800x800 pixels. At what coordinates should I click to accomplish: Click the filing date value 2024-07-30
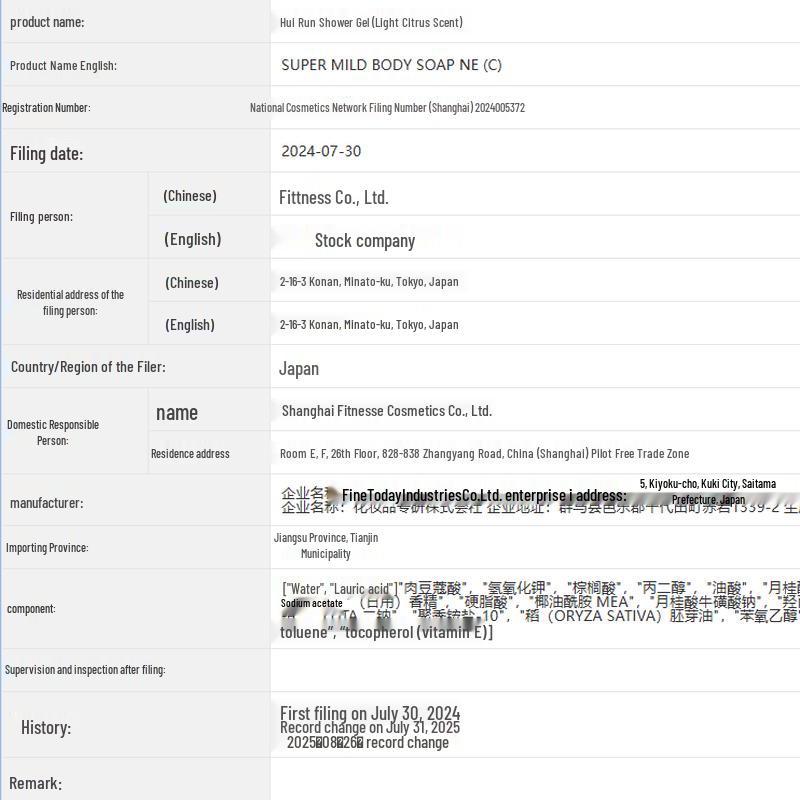321,151
